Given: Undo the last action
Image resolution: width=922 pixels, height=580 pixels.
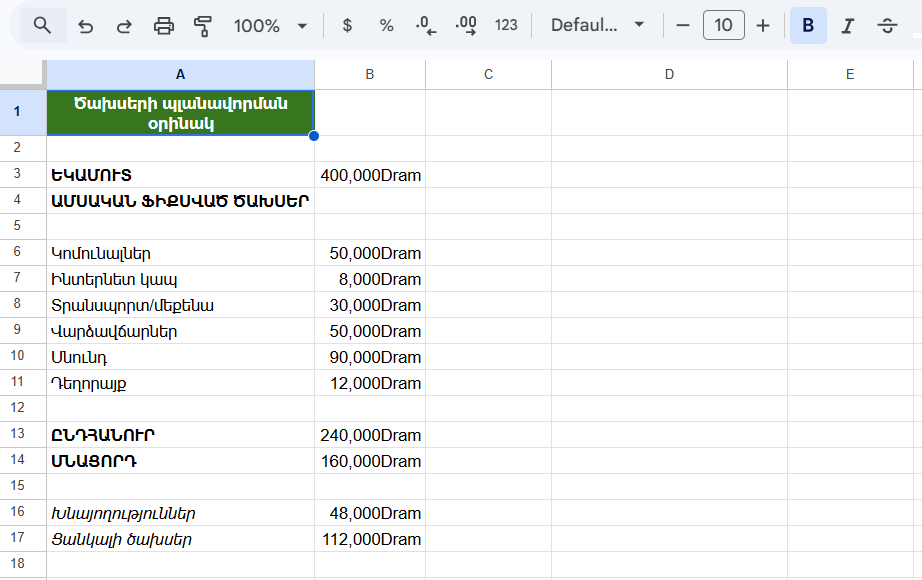Looking at the screenshot, I should (x=85, y=25).
